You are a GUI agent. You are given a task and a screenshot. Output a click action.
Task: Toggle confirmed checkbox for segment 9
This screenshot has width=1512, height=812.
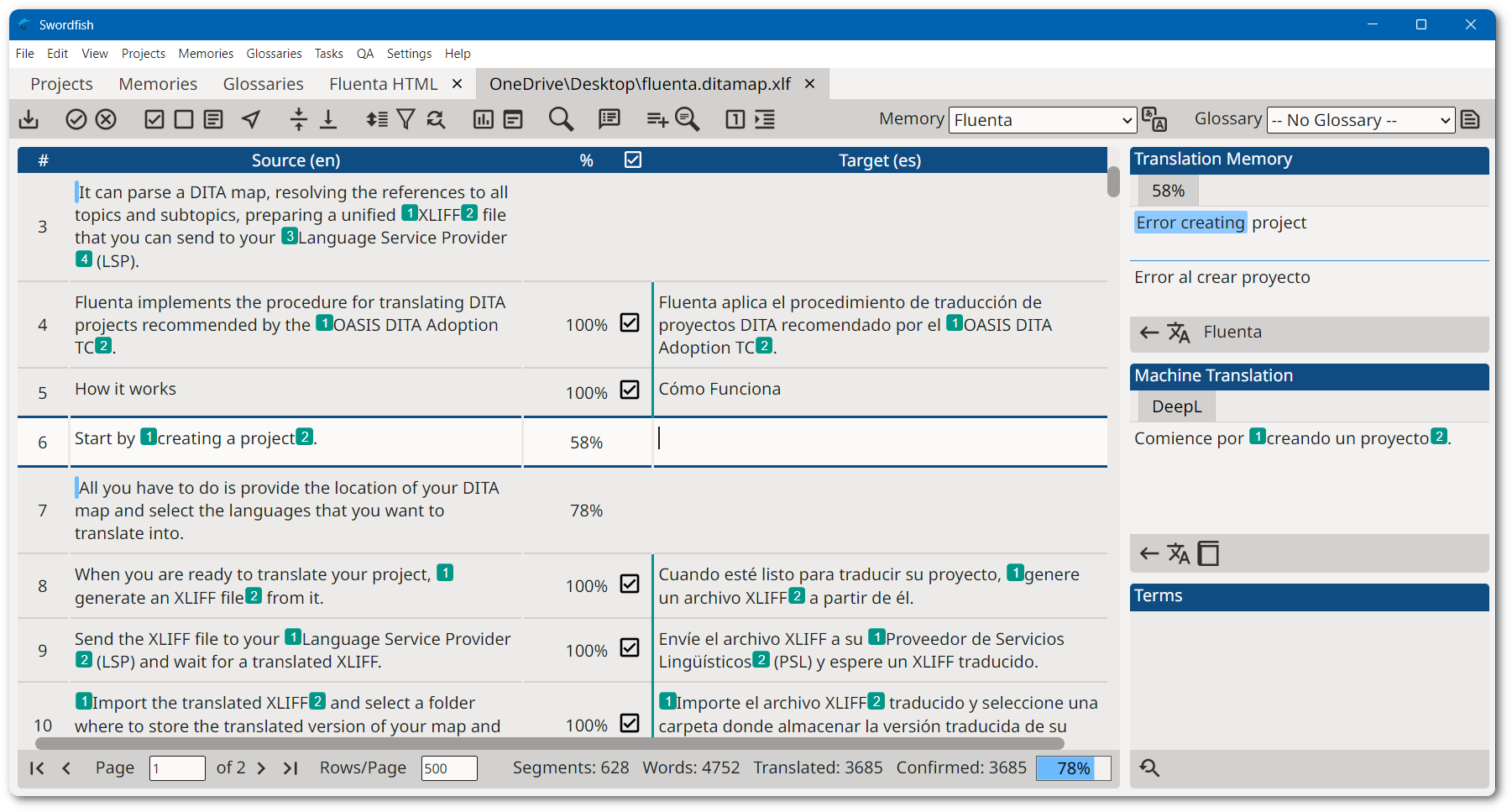630,647
